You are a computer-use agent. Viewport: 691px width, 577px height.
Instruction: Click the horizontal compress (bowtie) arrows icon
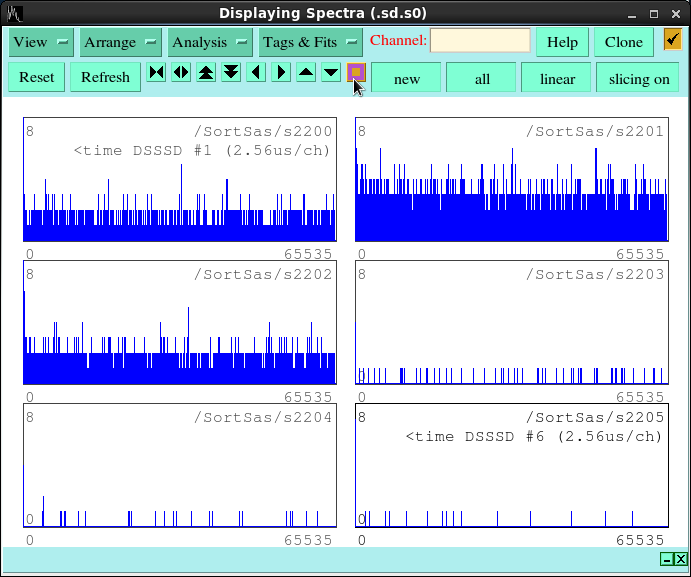157,72
